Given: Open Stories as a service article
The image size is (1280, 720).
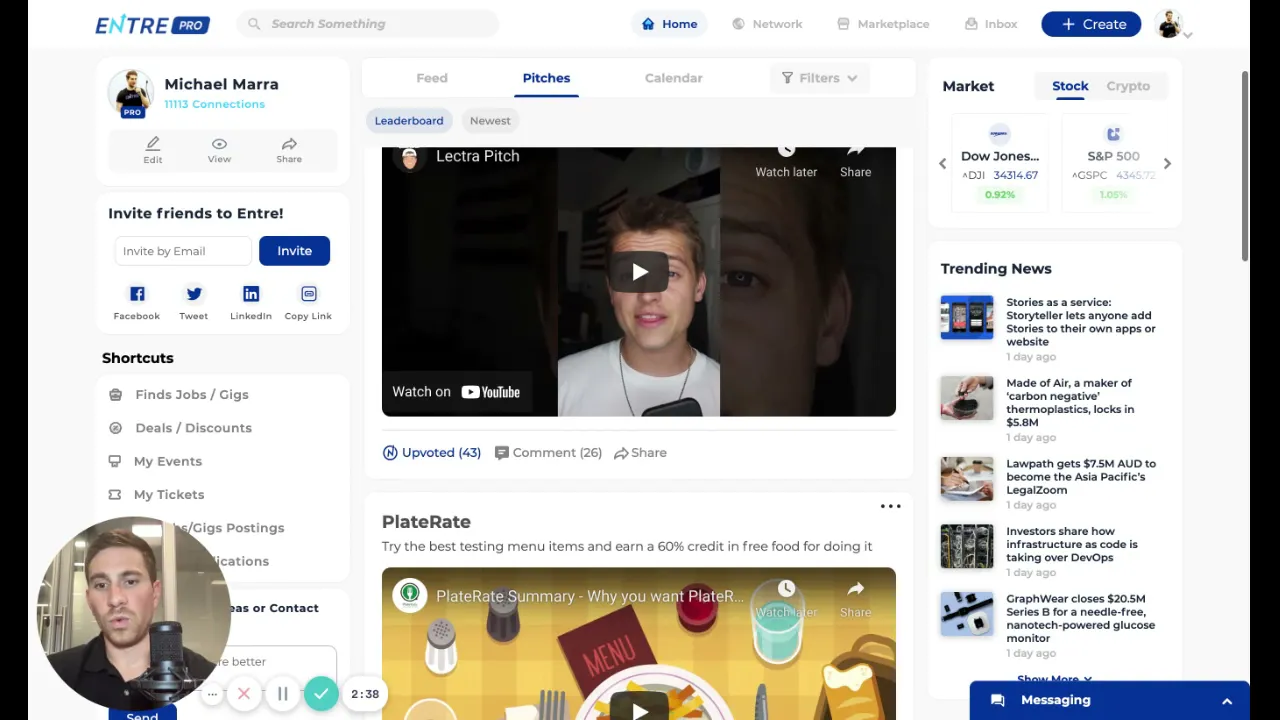Looking at the screenshot, I should point(1080,322).
